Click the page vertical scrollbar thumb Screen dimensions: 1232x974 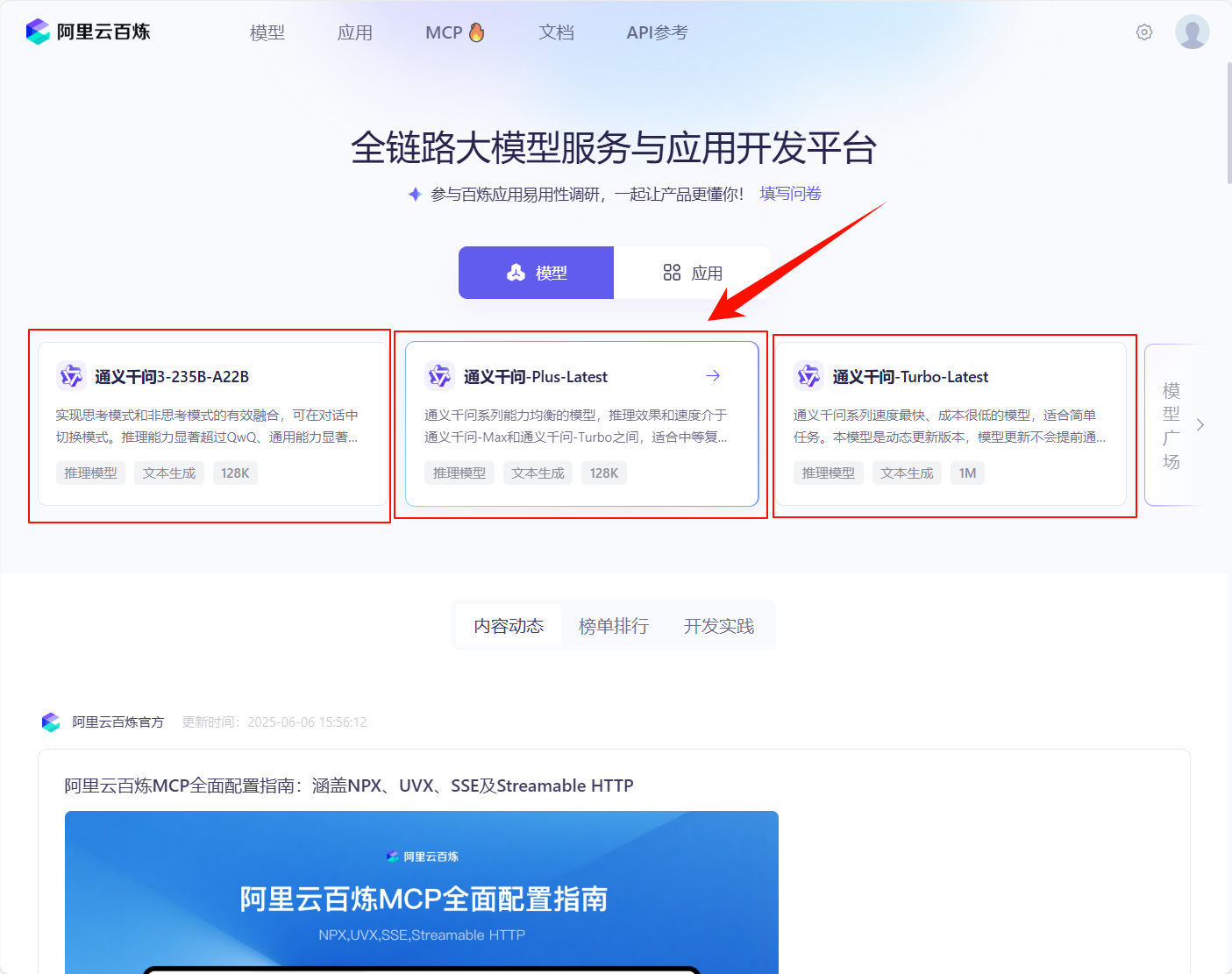coord(1228,123)
